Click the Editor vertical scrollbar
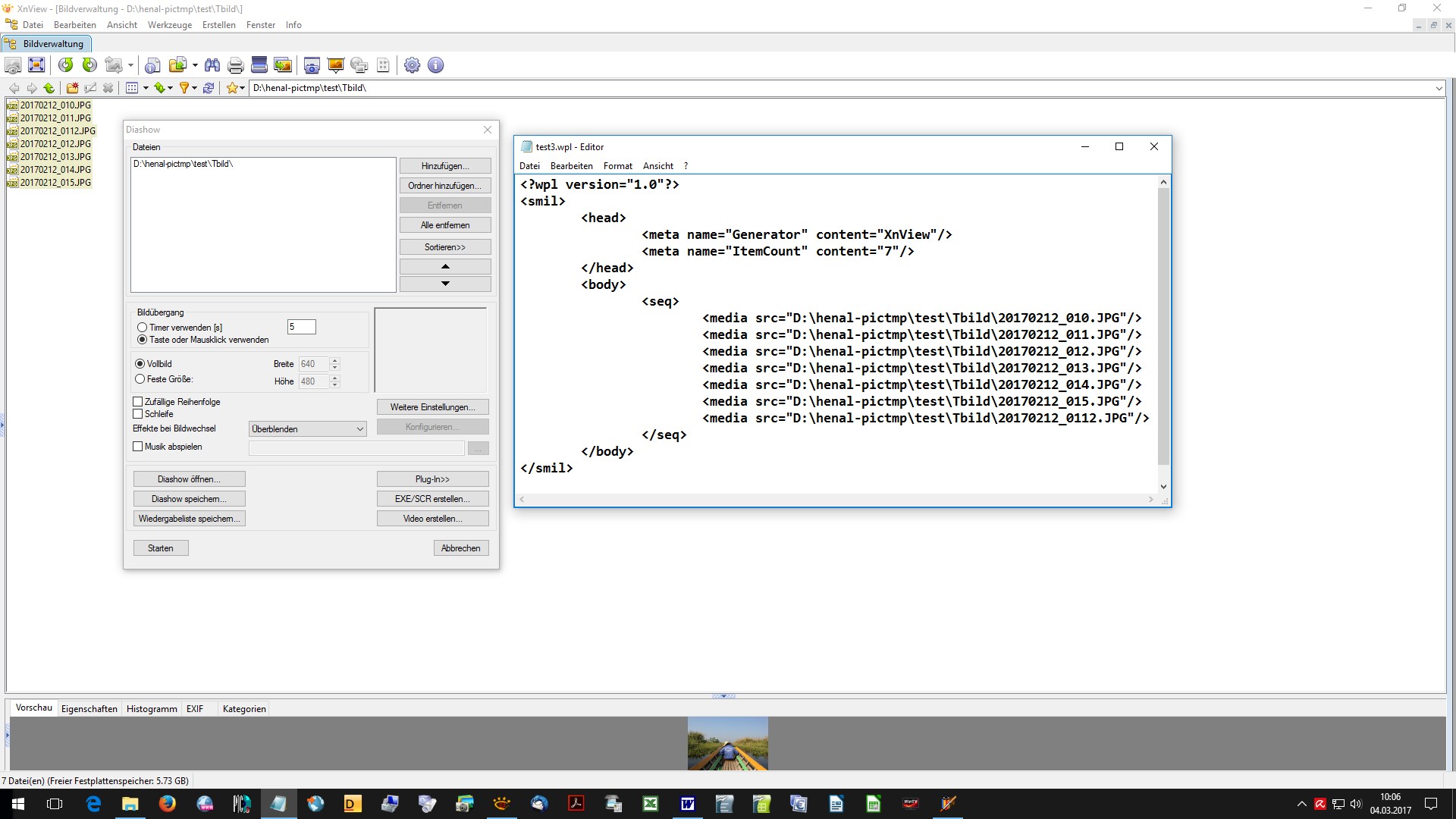The height and width of the screenshot is (819, 1456). click(1163, 326)
